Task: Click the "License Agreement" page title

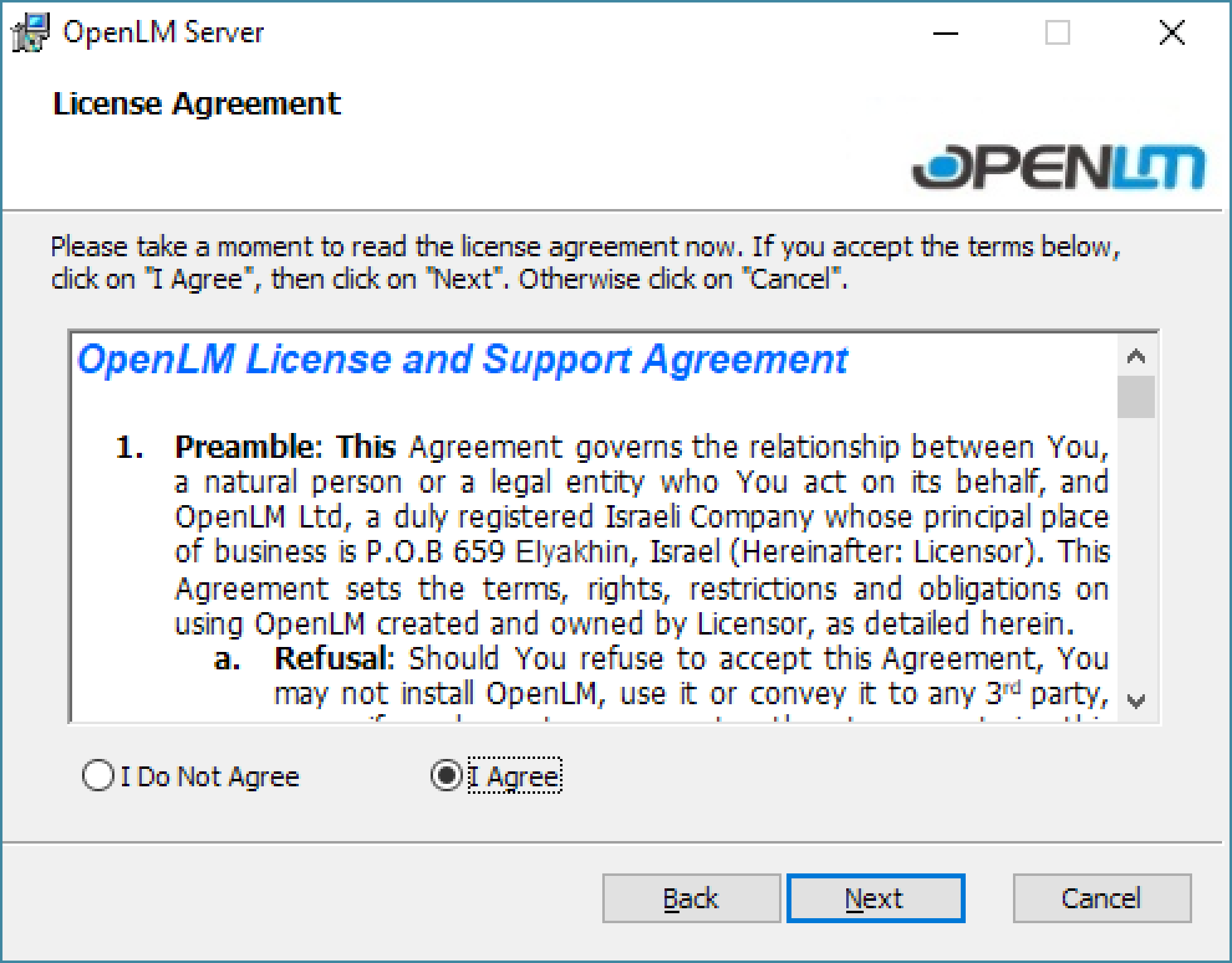Action: tap(197, 104)
